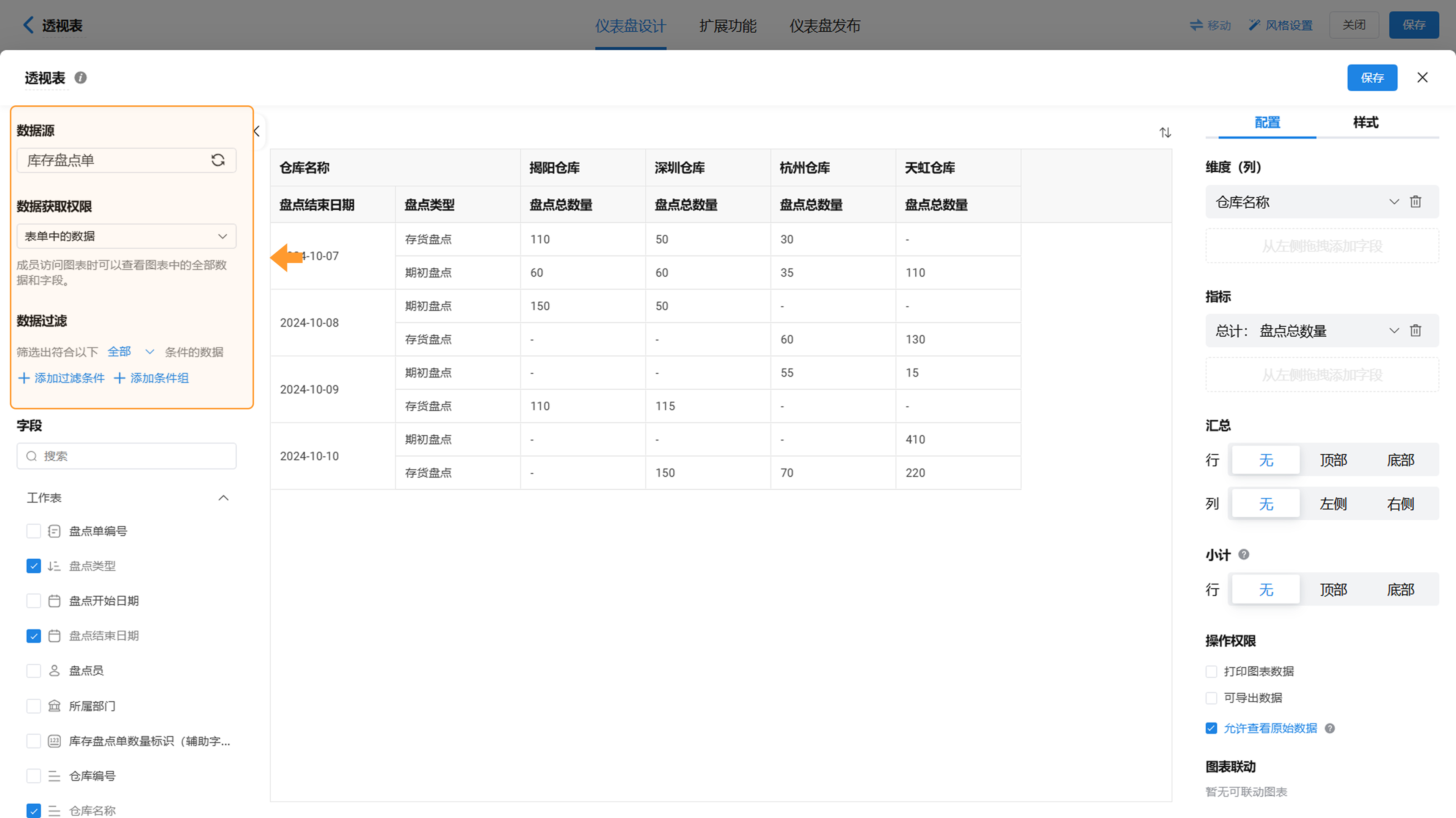Delete the 仓库名称 dimension

coord(1415,202)
